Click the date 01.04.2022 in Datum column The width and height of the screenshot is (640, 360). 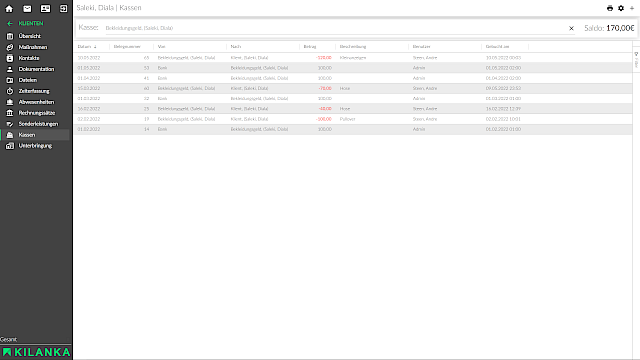coord(89,78)
